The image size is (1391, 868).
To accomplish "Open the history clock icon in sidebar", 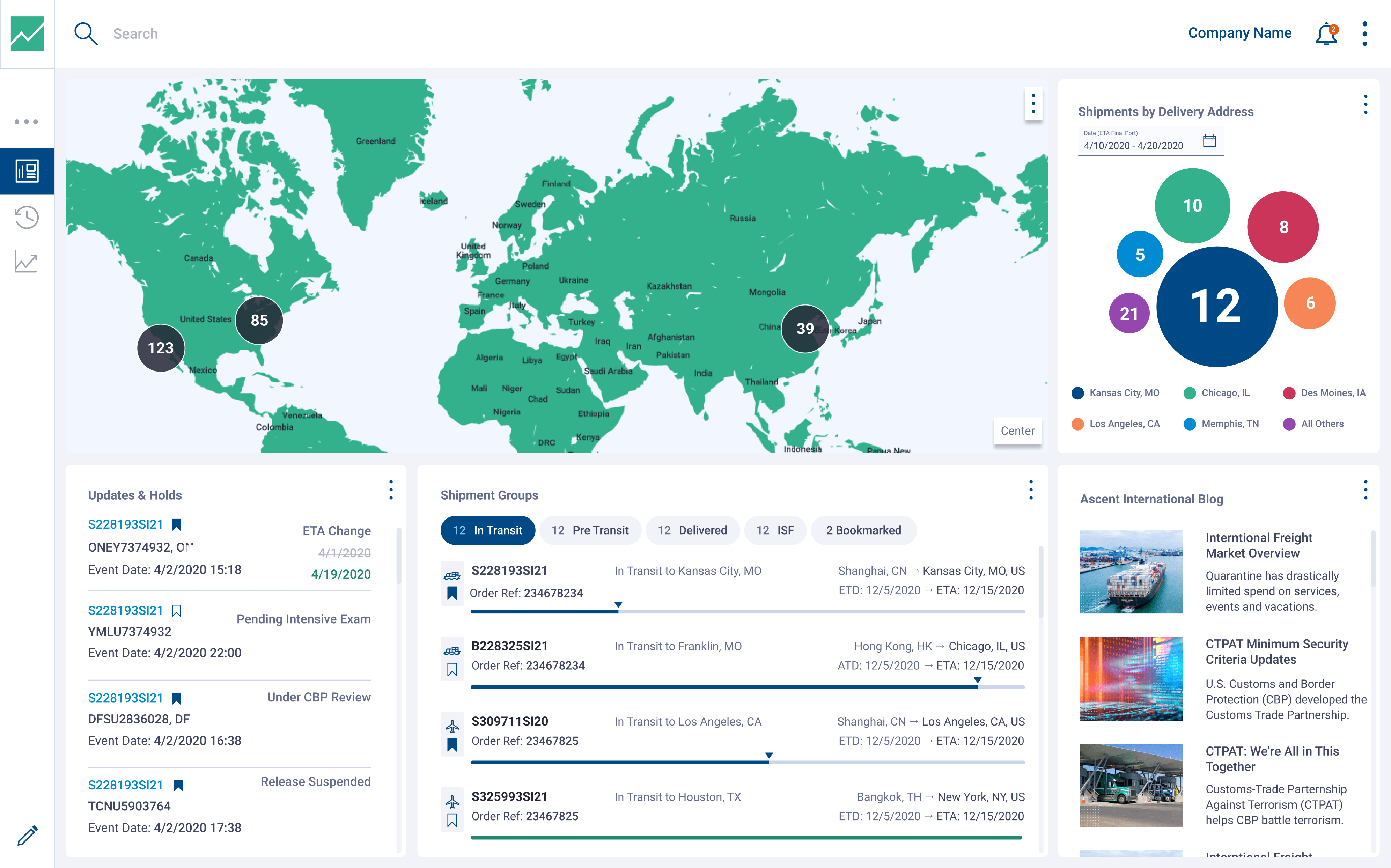I will tap(27, 217).
